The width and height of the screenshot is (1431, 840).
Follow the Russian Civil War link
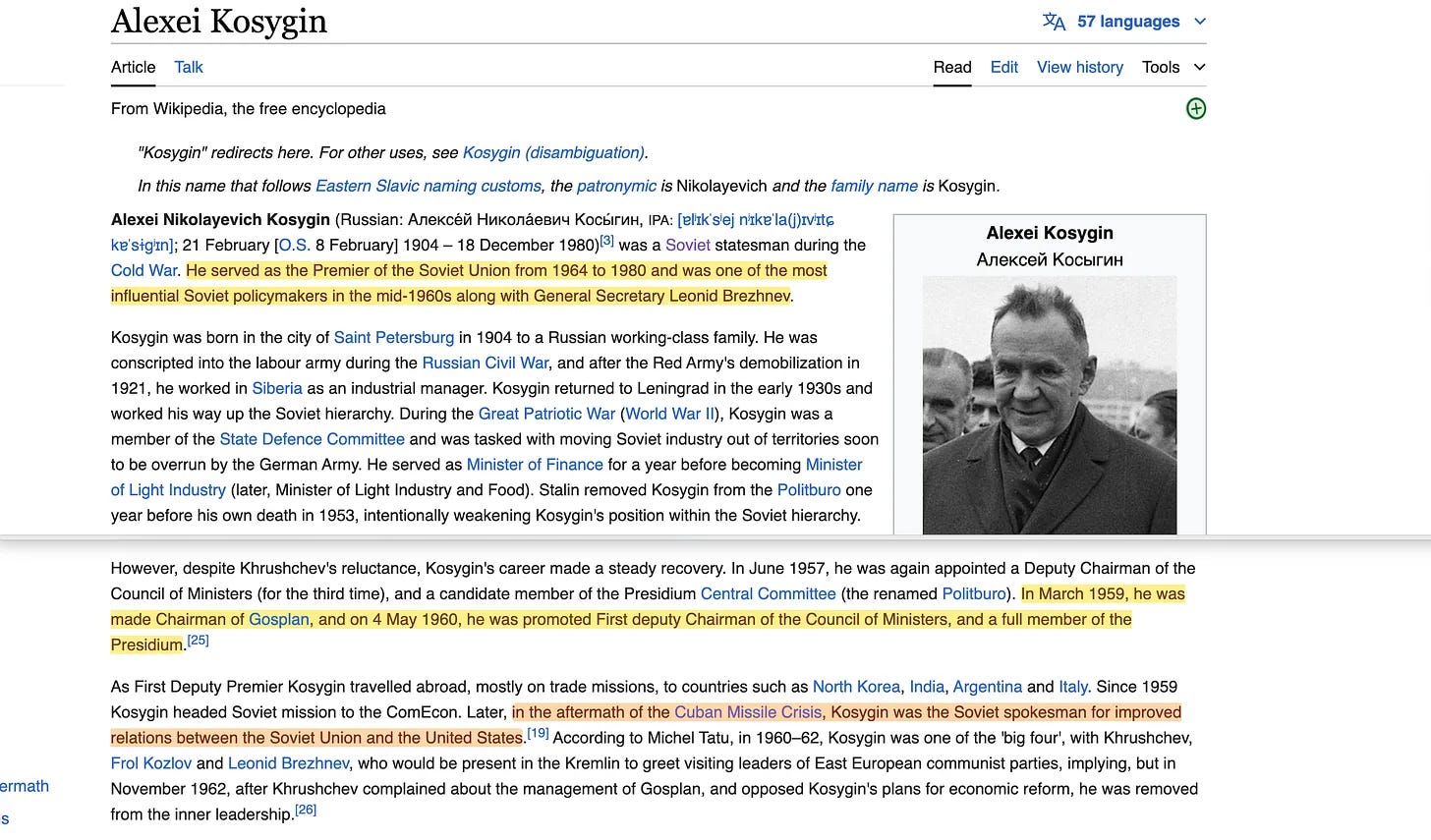486,363
